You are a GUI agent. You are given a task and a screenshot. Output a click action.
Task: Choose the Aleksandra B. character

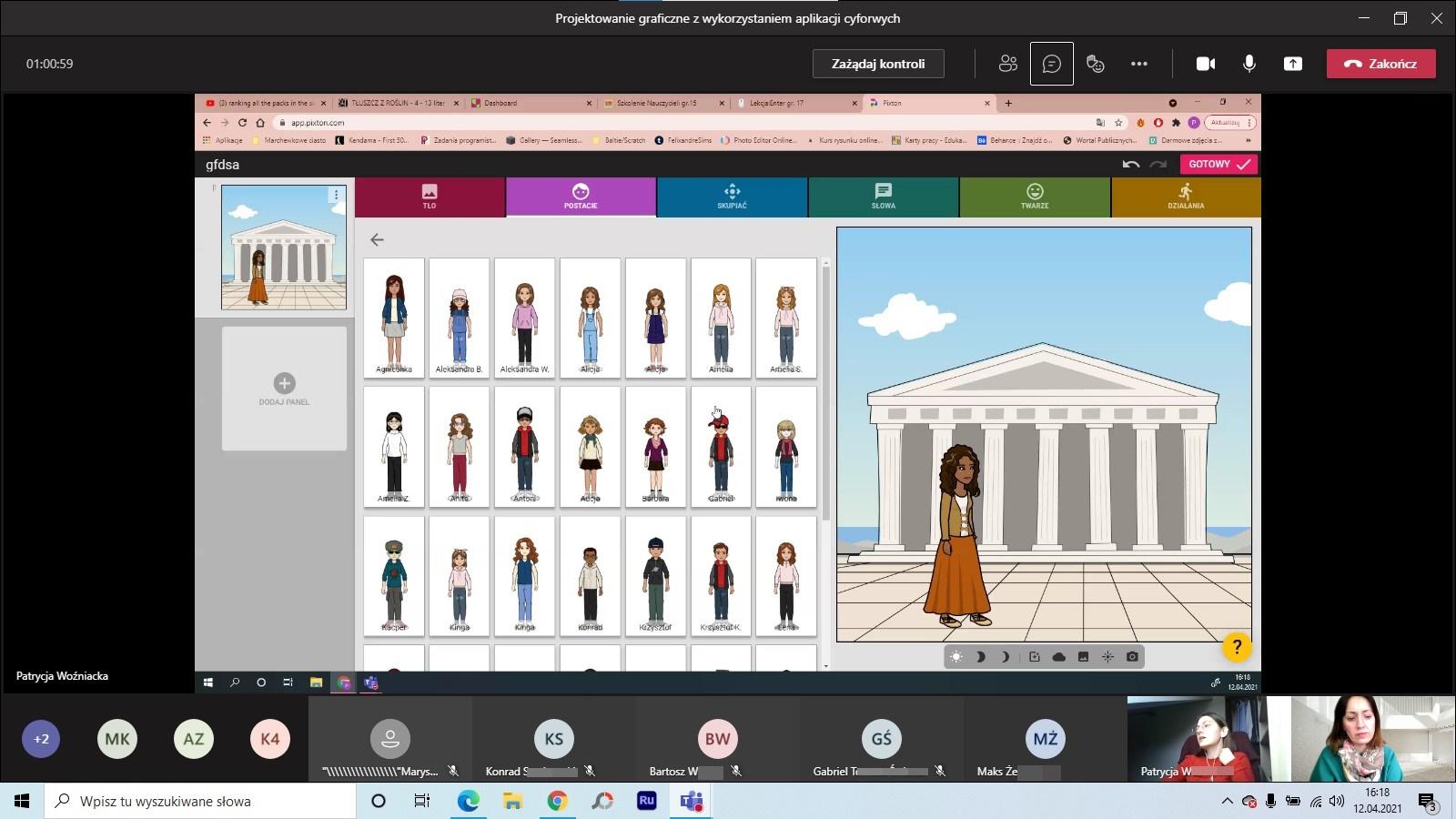click(460, 318)
